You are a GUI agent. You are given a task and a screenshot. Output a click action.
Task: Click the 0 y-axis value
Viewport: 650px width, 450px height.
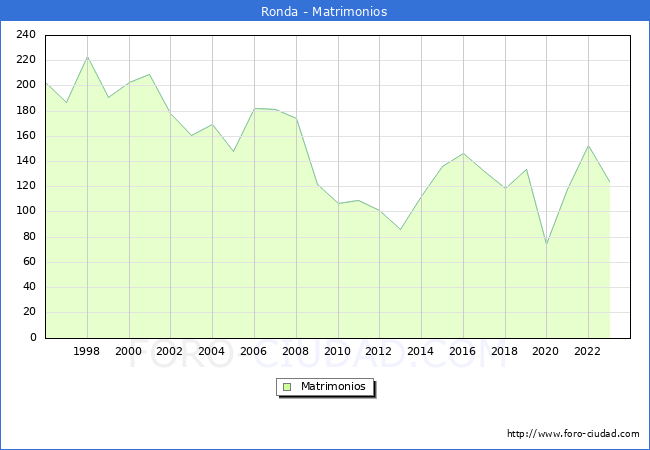(33, 338)
